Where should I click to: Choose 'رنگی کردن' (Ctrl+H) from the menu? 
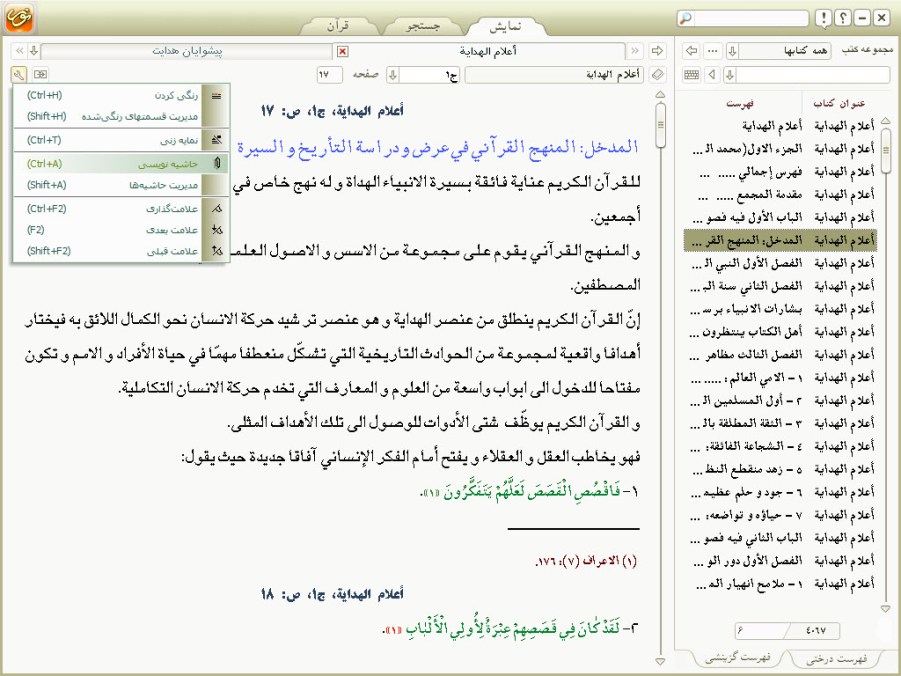(121, 95)
